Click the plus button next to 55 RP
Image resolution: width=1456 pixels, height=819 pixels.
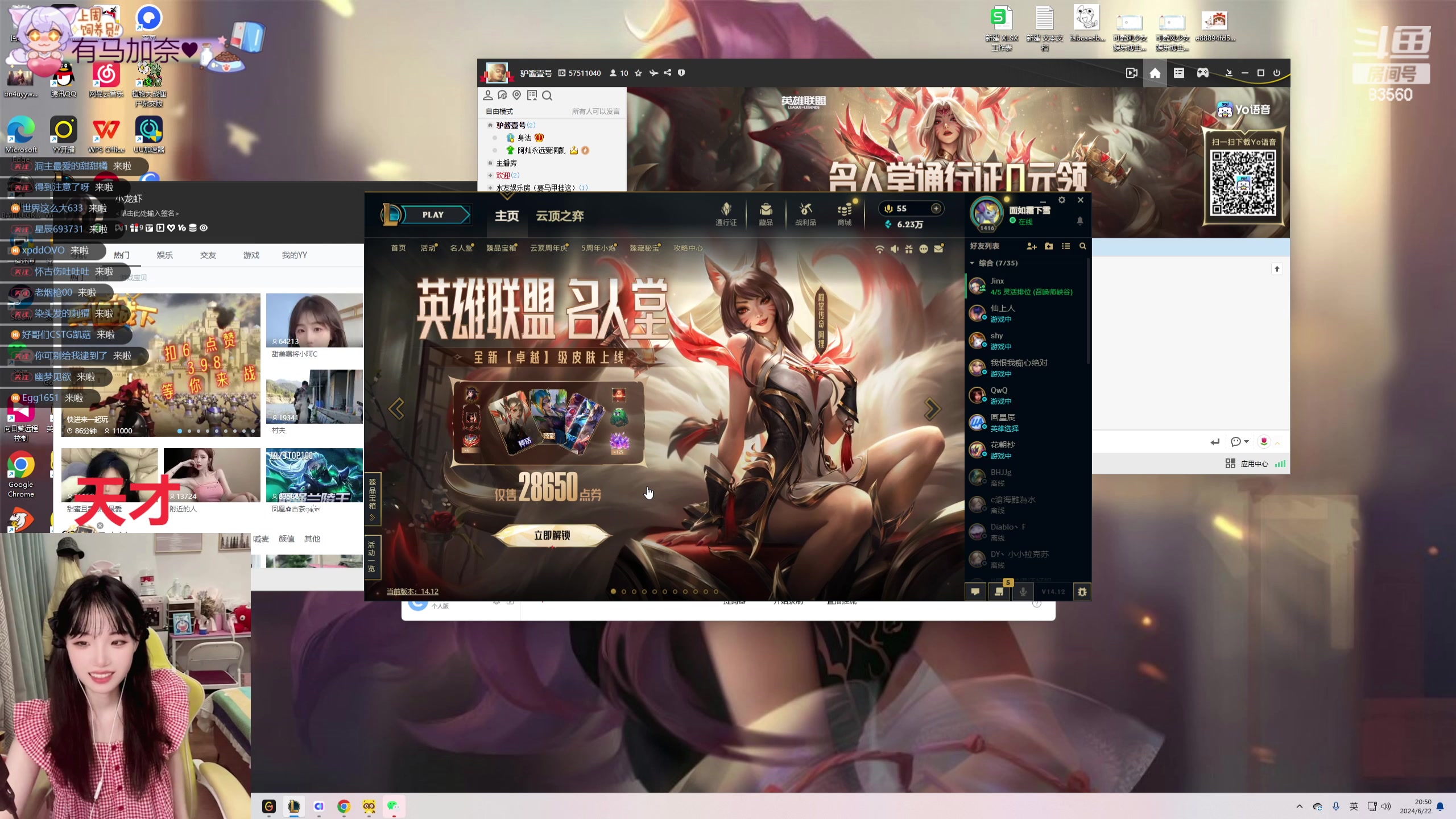pos(936,208)
